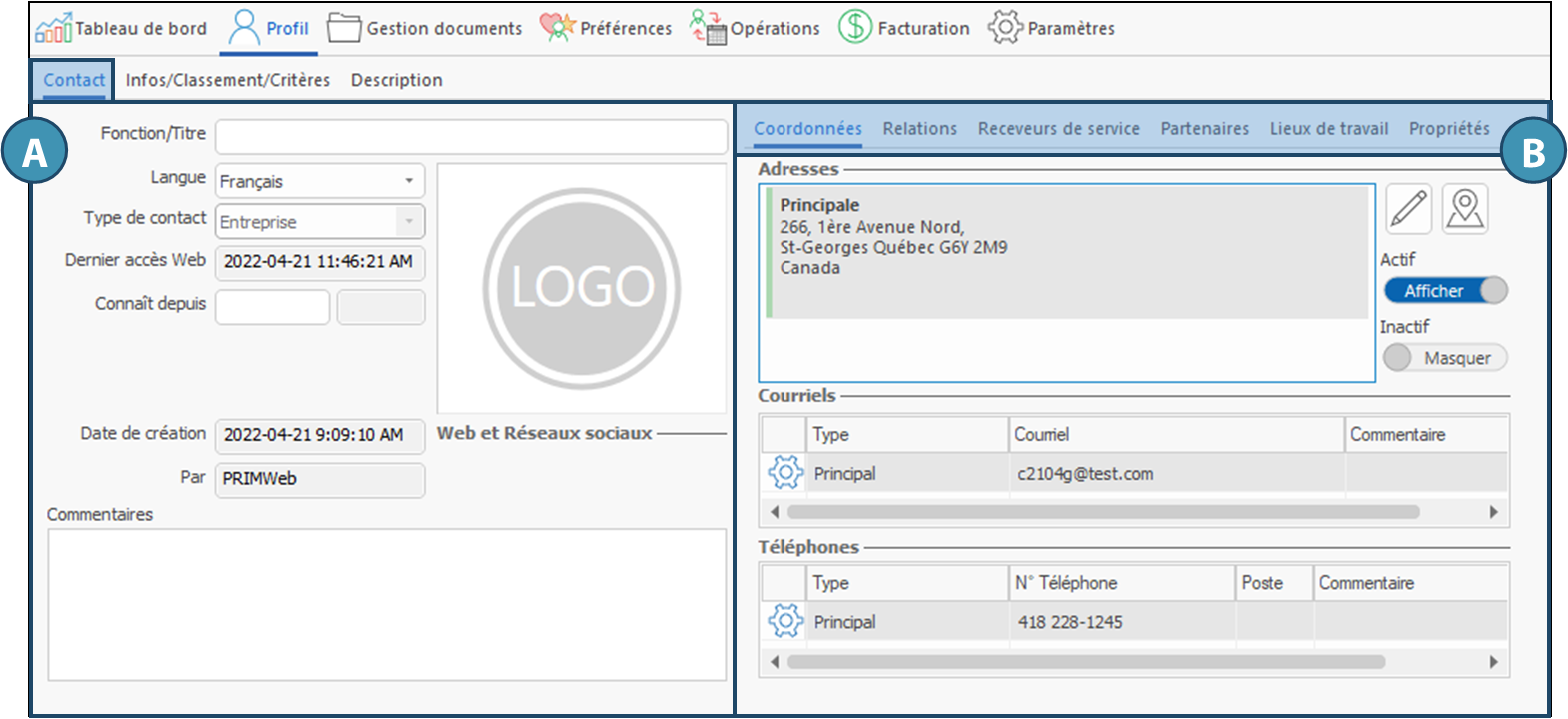Click the Fonction/Titre input field
This screenshot has height=719, width=1568.
(471, 136)
